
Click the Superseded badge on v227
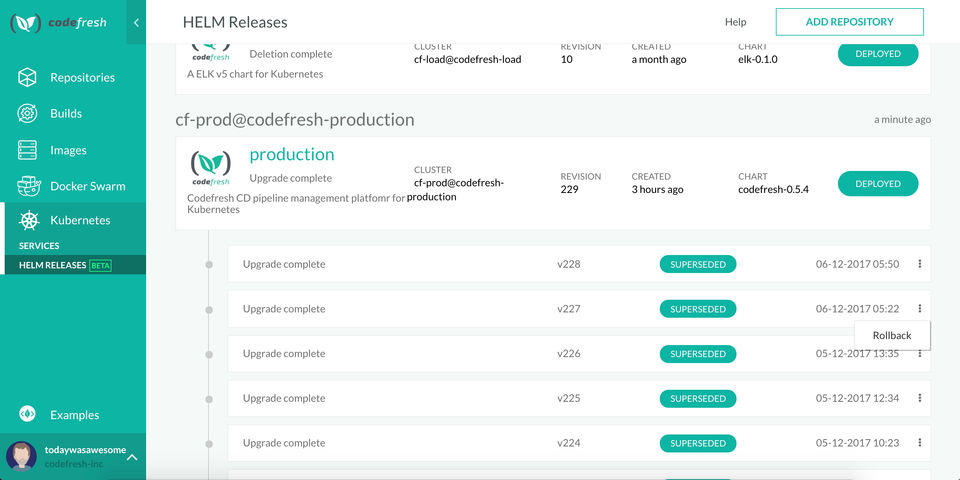pyautogui.click(x=698, y=309)
